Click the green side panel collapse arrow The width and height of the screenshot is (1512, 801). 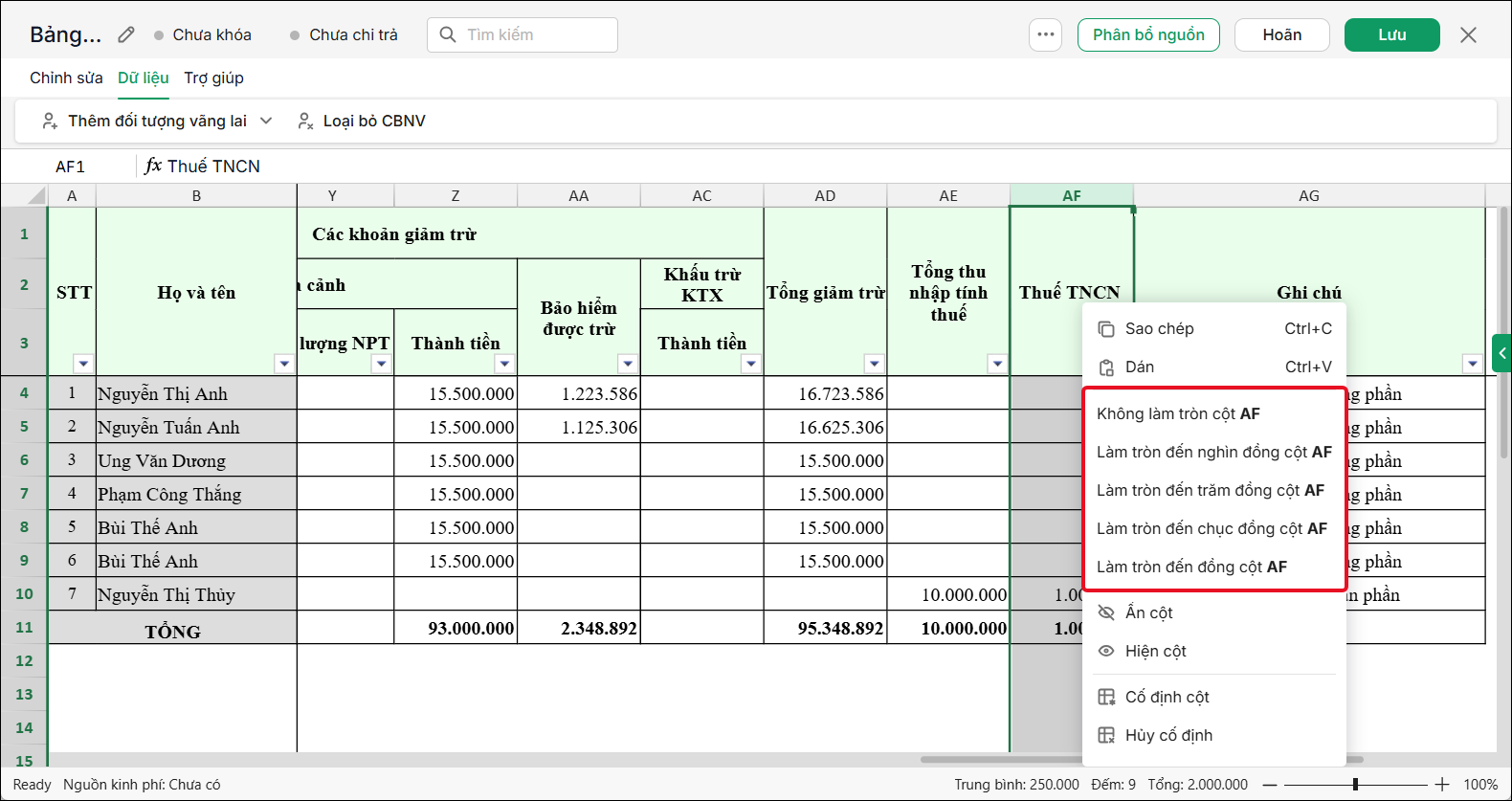[1501, 353]
